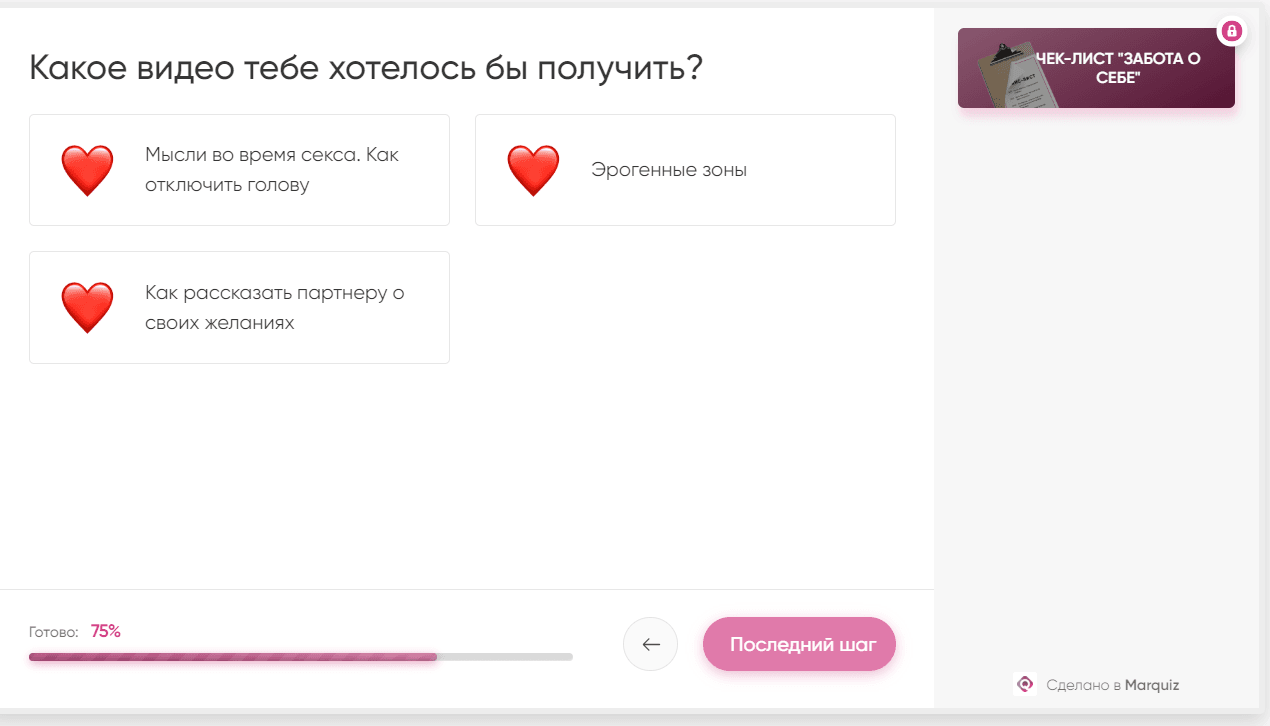Click the "75%" progress value
This screenshot has height=726, width=1270.
tap(106, 631)
